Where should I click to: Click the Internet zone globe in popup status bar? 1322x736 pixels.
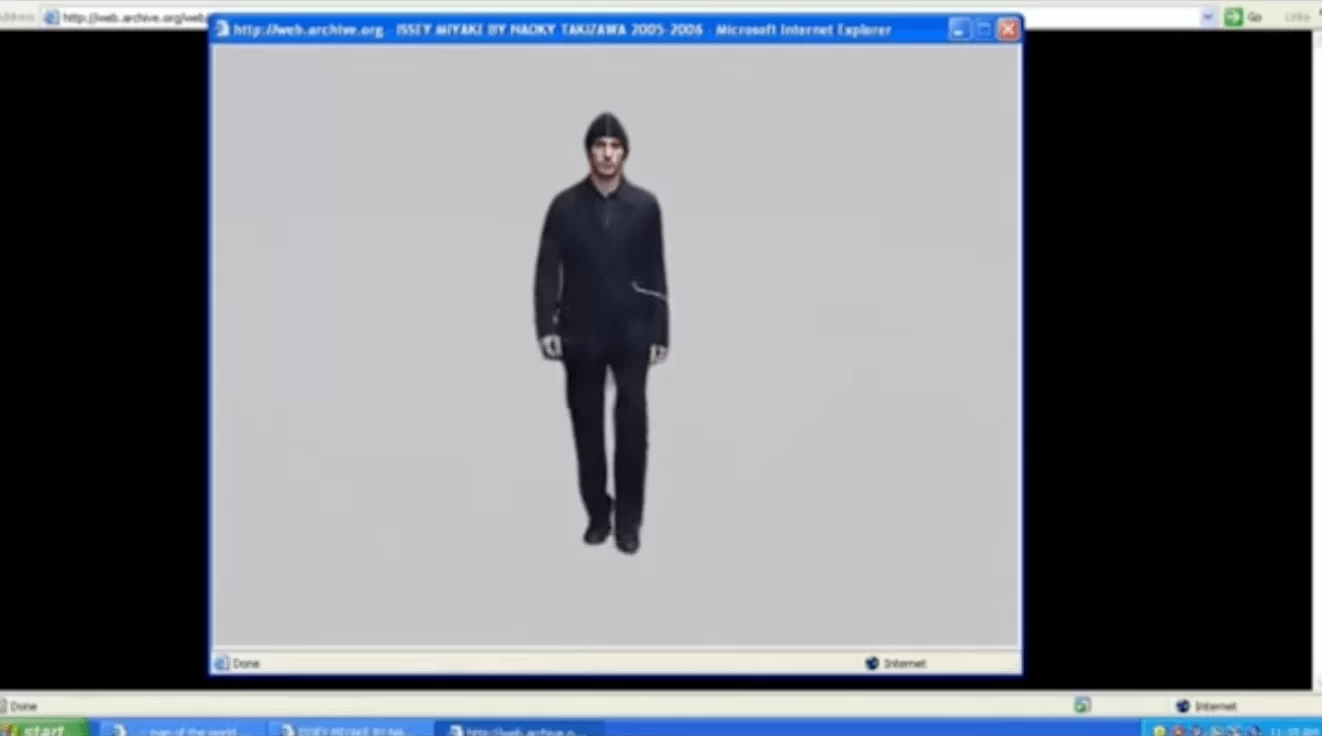(872, 663)
